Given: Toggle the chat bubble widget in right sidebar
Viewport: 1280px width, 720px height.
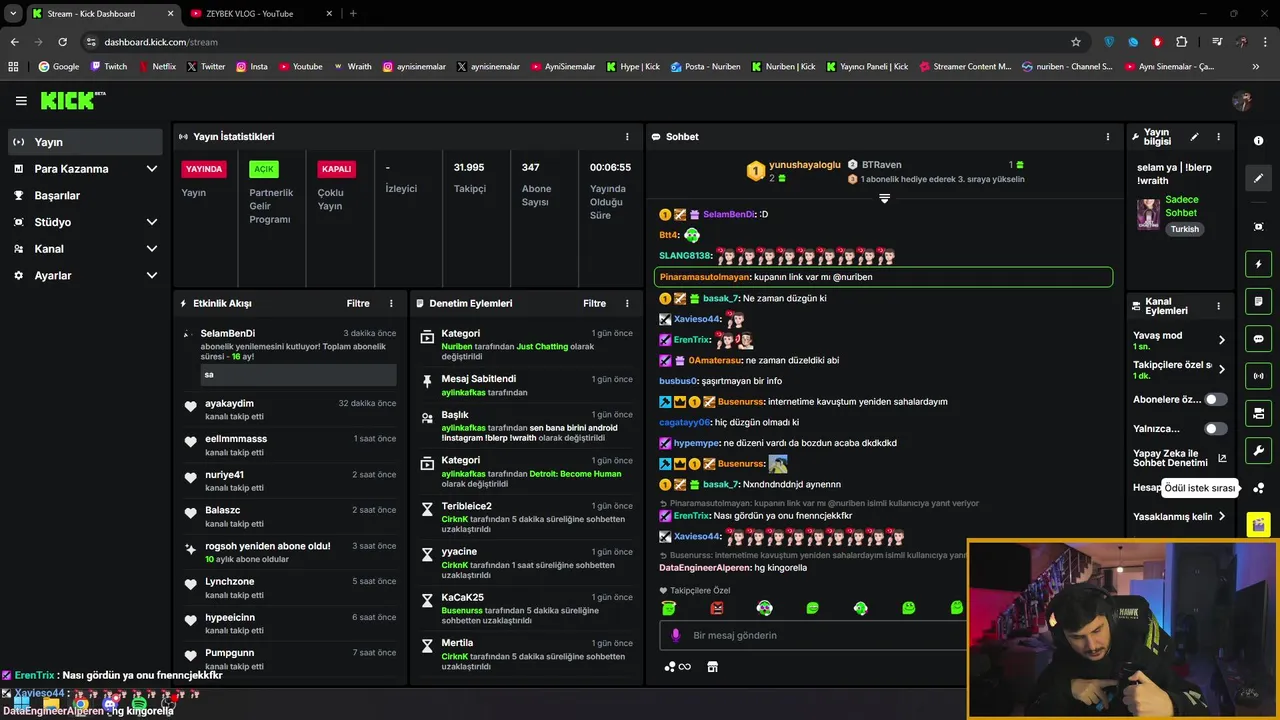Looking at the screenshot, I should tap(1258, 338).
